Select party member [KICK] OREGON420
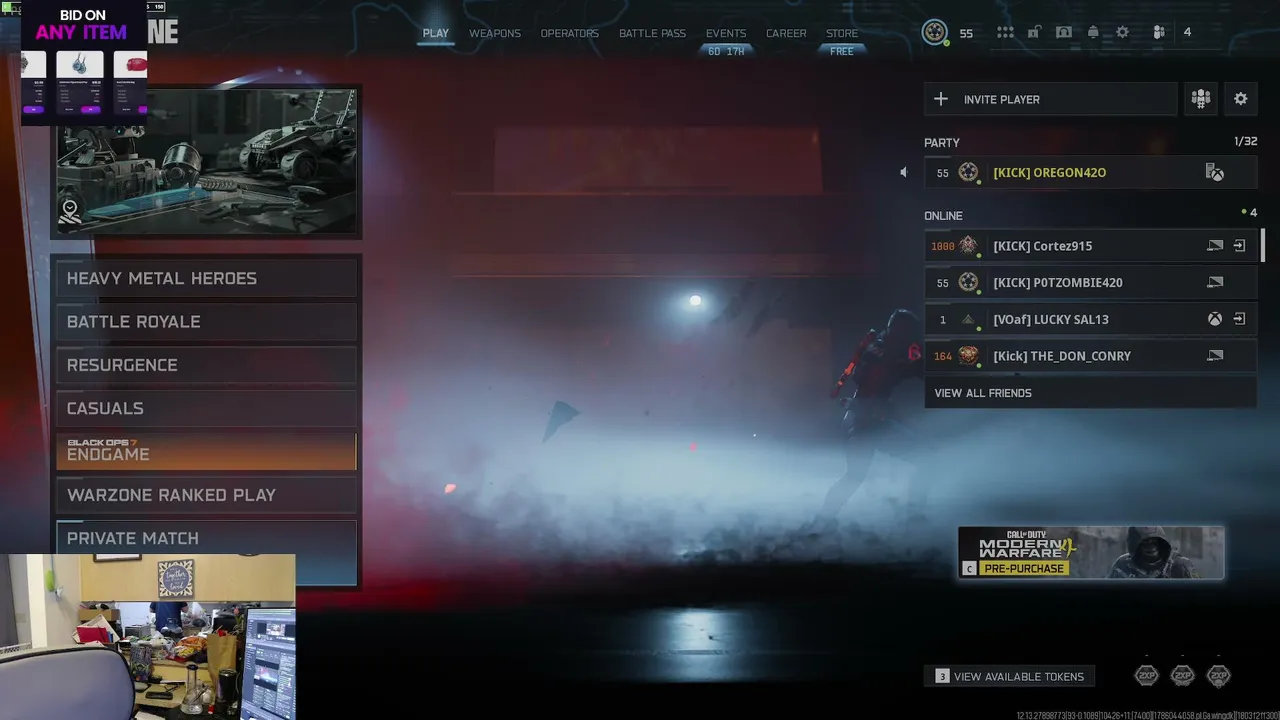Image resolution: width=1280 pixels, height=720 pixels. click(1090, 172)
